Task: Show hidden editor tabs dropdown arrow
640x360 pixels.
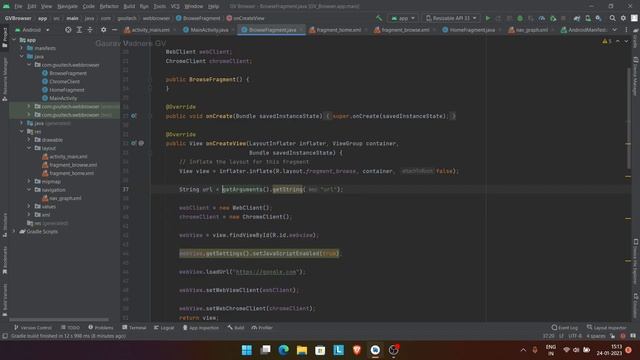Action: [x=615, y=30]
